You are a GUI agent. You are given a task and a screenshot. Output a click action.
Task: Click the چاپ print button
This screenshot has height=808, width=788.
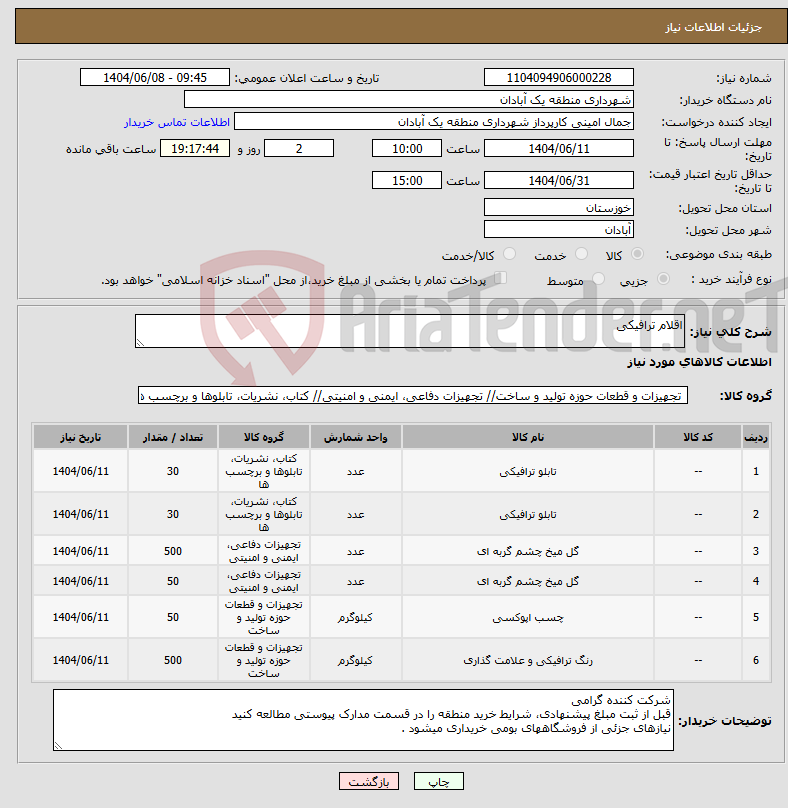point(439,781)
